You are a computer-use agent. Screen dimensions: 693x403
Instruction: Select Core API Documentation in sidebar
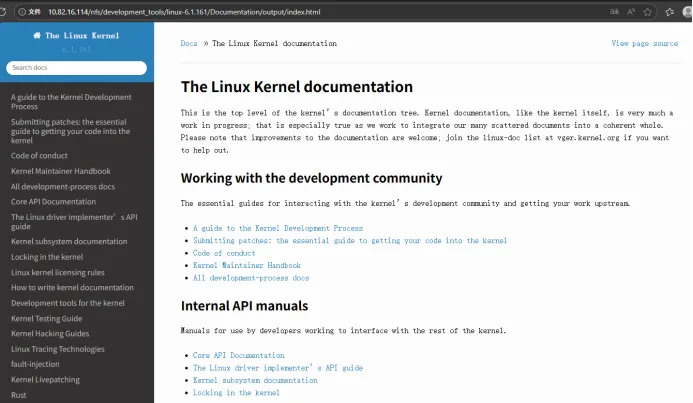tap(53, 202)
